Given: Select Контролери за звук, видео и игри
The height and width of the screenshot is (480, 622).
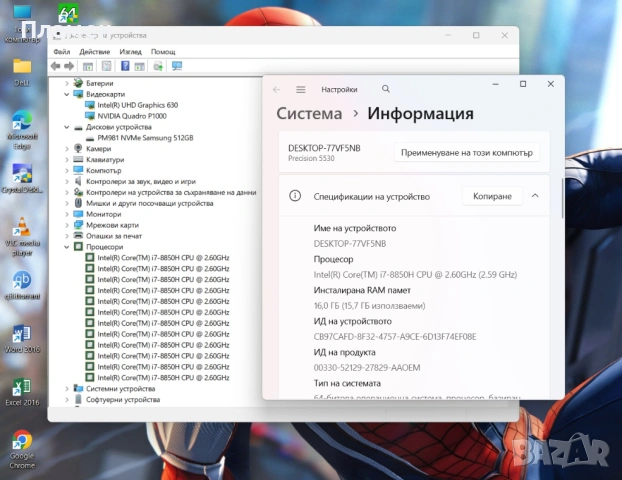Looking at the screenshot, I should coord(141,181).
